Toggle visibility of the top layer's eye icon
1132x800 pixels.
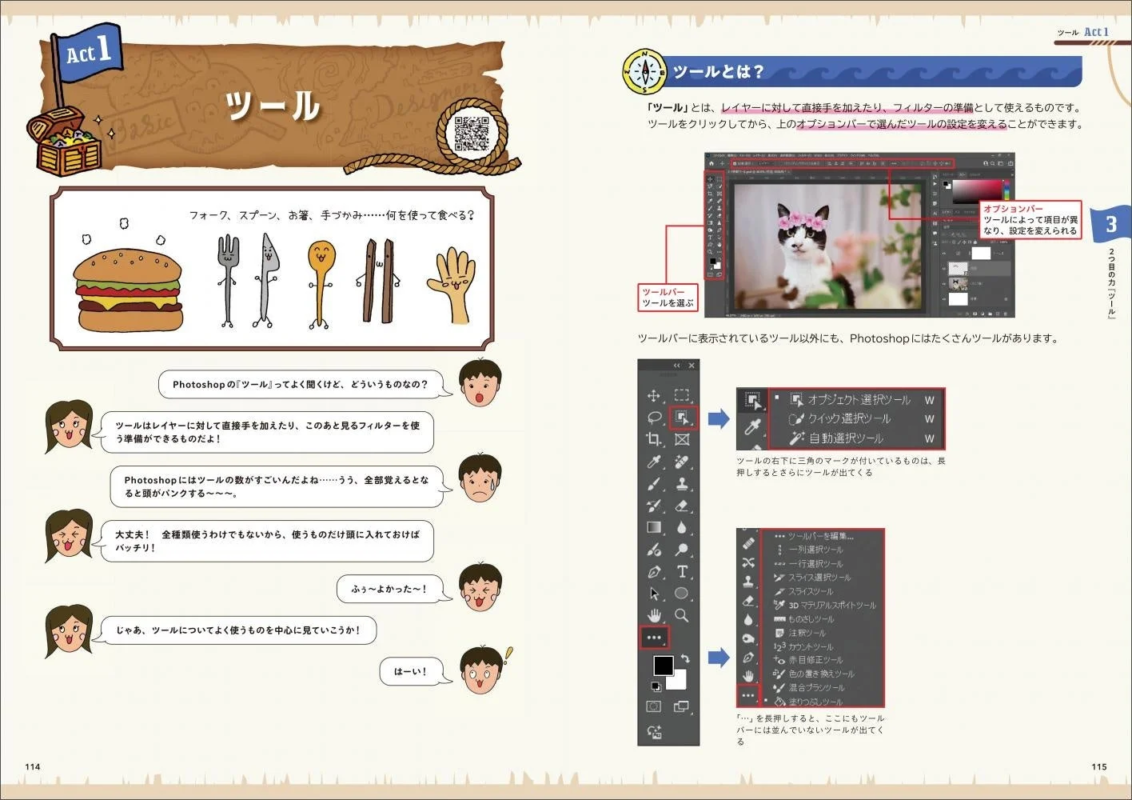tap(942, 253)
